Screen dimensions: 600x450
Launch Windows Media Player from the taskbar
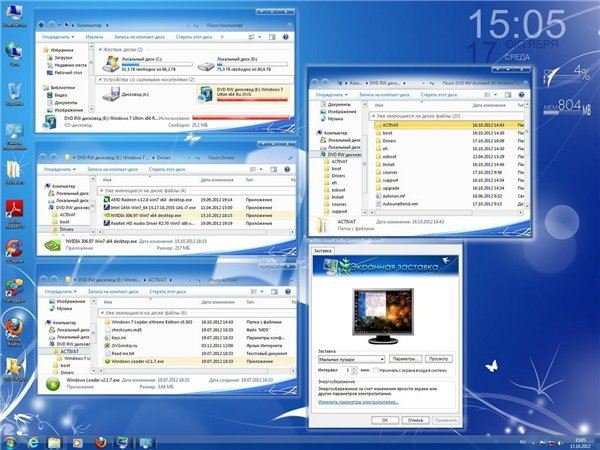(77, 443)
